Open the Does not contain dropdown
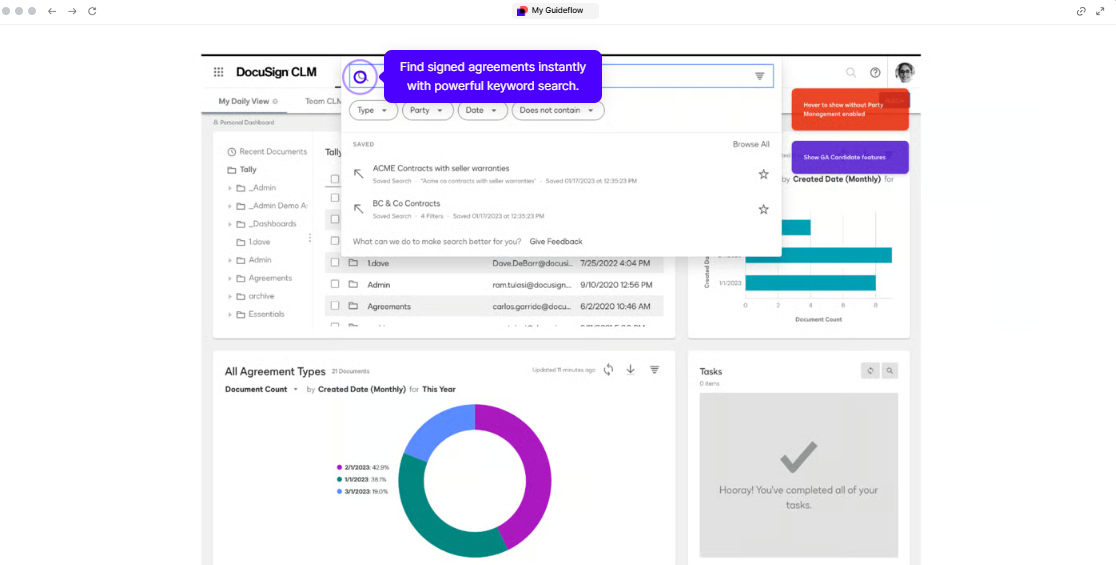This screenshot has height=565, width=1116. point(558,111)
